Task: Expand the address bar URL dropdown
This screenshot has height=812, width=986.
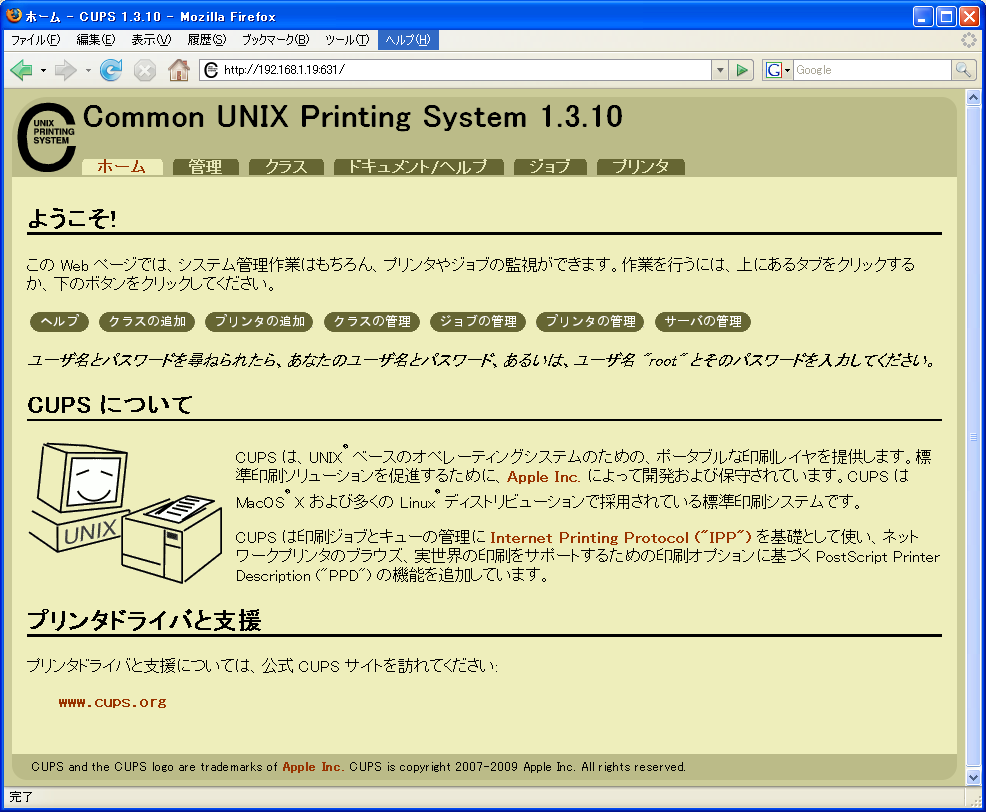Action: 720,70
